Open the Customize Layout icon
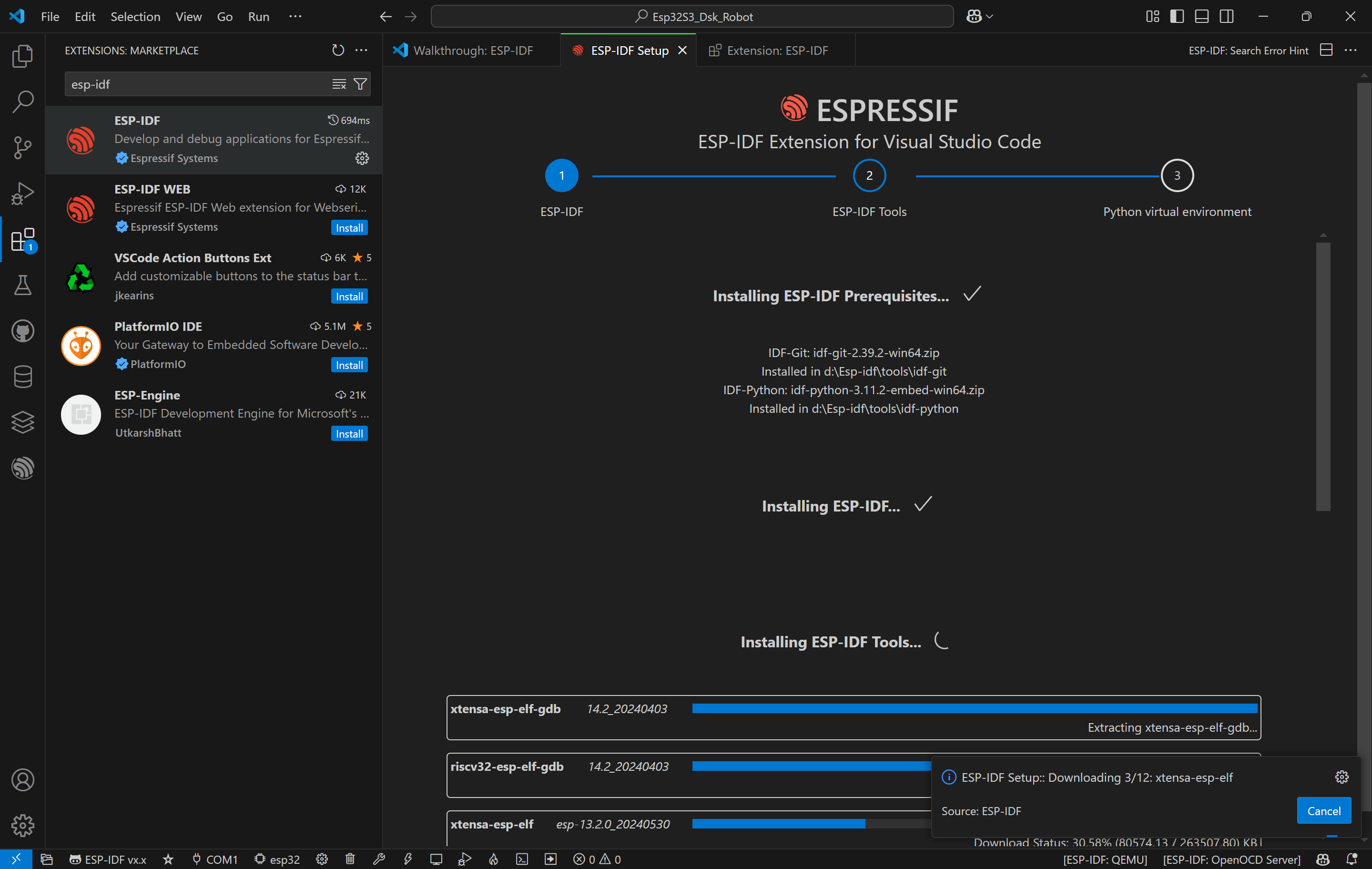Viewport: 1372px width, 869px height. [1152, 17]
